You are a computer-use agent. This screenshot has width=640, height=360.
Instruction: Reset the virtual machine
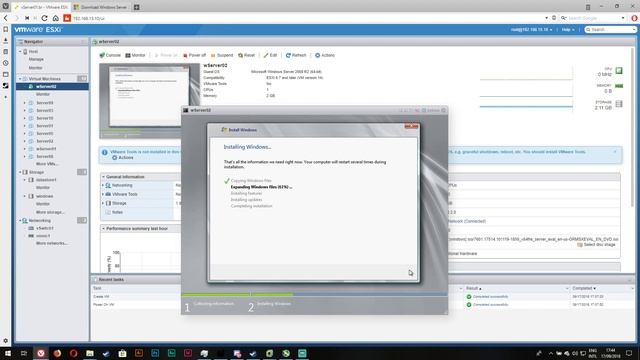(x=247, y=55)
